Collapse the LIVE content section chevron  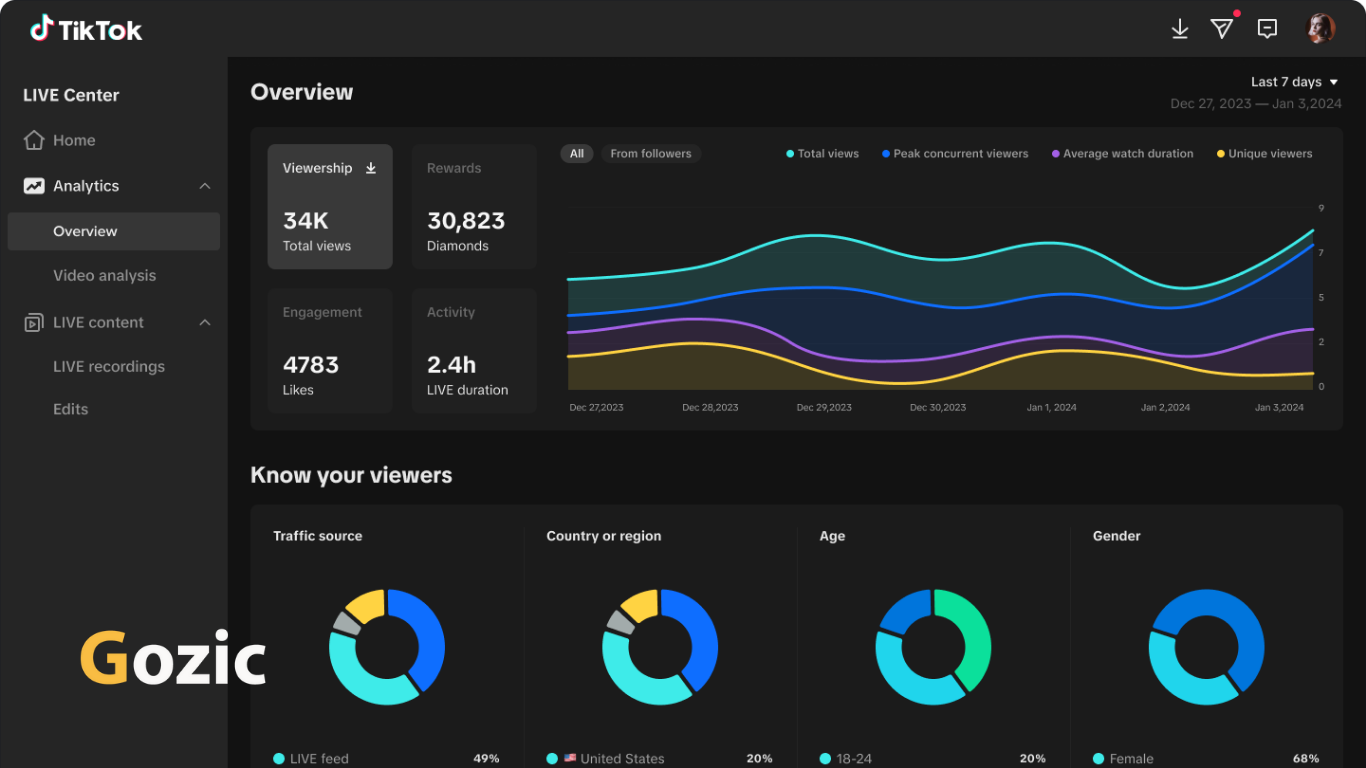(205, 323)
